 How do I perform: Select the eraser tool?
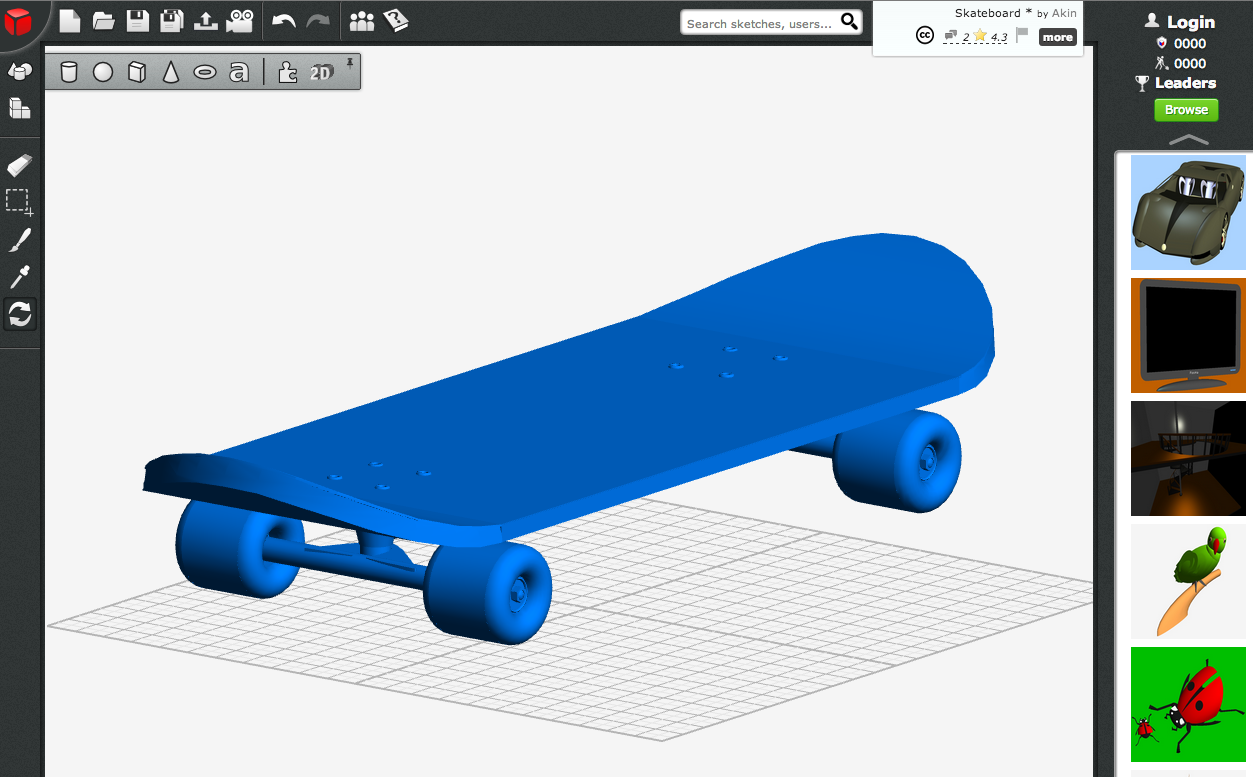click(x=20, y=165)
